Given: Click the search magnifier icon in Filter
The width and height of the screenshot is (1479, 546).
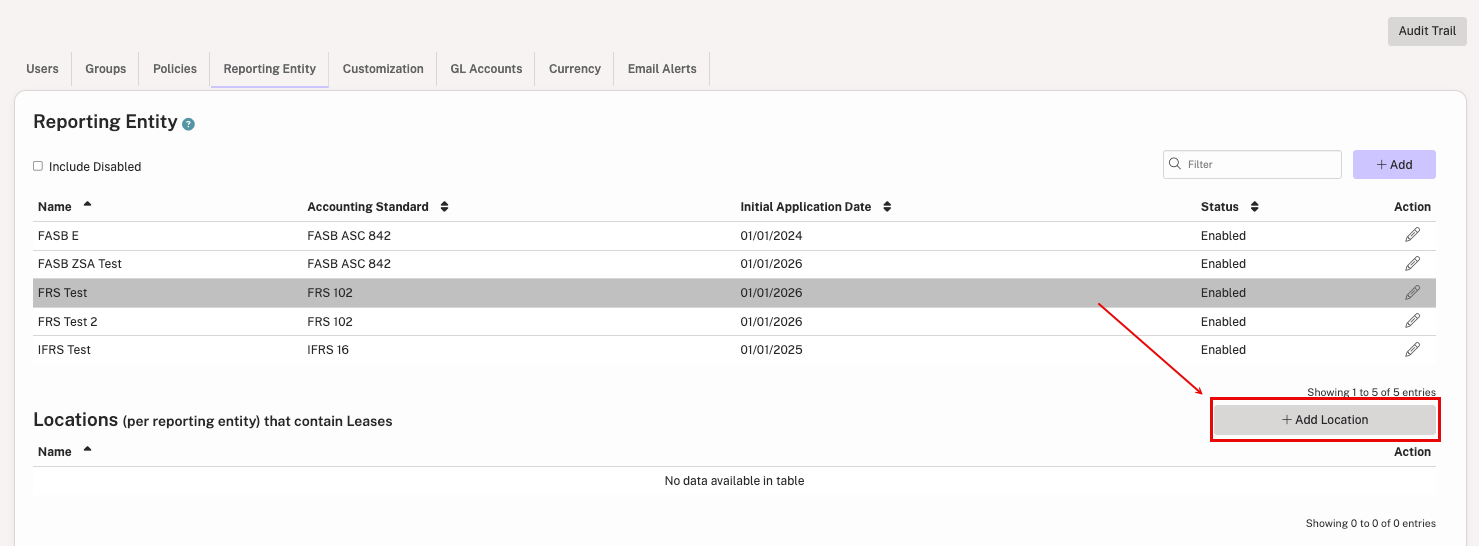Looking at the screenshot, I should point(1175,164).
